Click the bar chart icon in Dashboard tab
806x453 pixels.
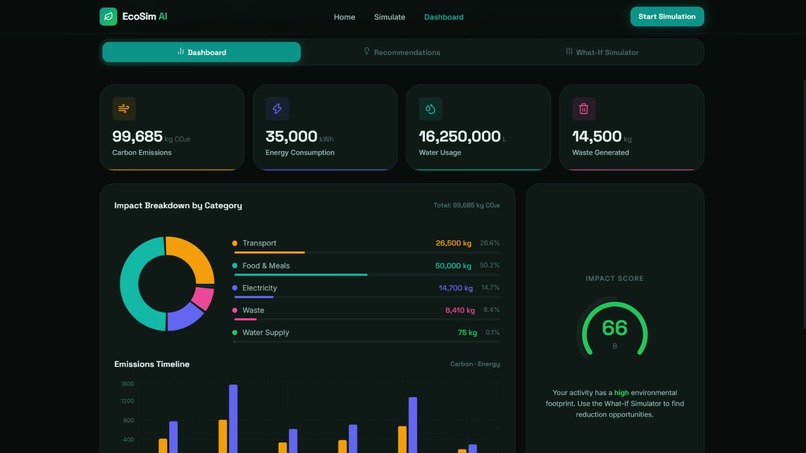[180, 51]
